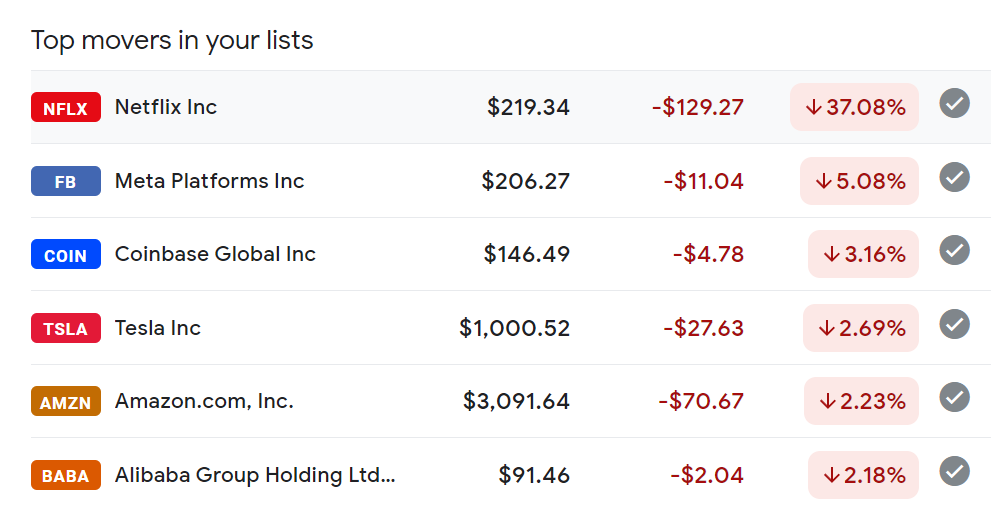The height and width of the screenshot is (522, 1003).
Task: Toggle the Alibaba Group checkmark
Action: (954, 471)
